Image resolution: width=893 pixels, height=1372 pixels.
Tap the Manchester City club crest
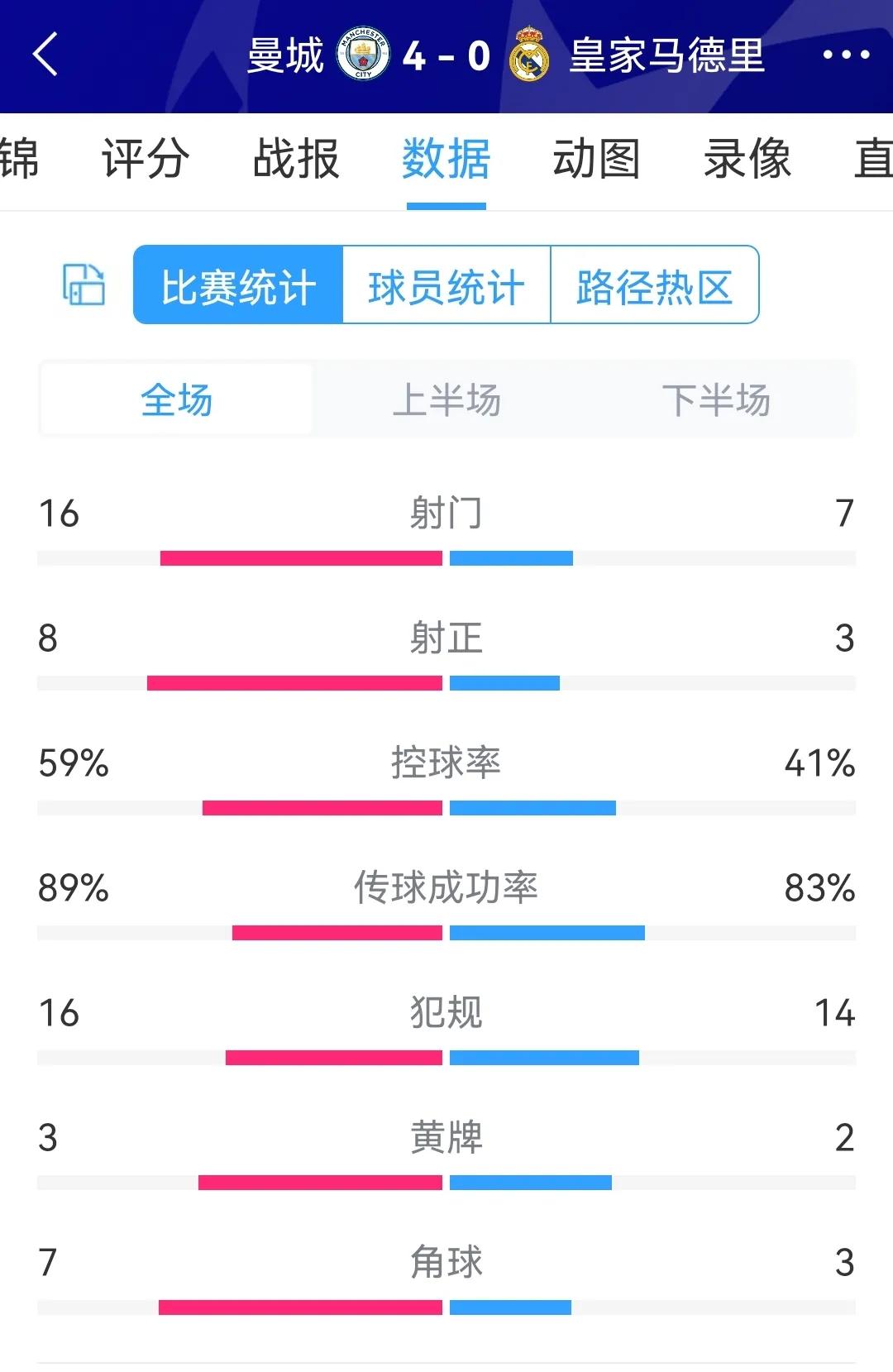click(363, 55)
